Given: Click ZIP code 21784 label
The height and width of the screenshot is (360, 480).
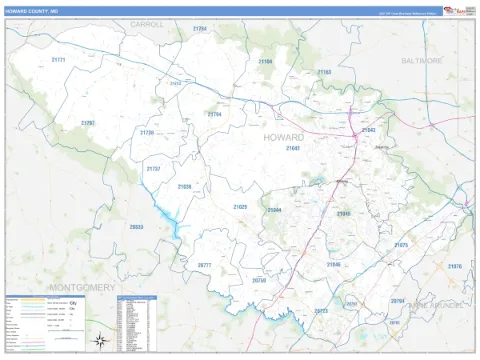Looking at the screenshot, I should pyautogui.click(x=200, y=29).
